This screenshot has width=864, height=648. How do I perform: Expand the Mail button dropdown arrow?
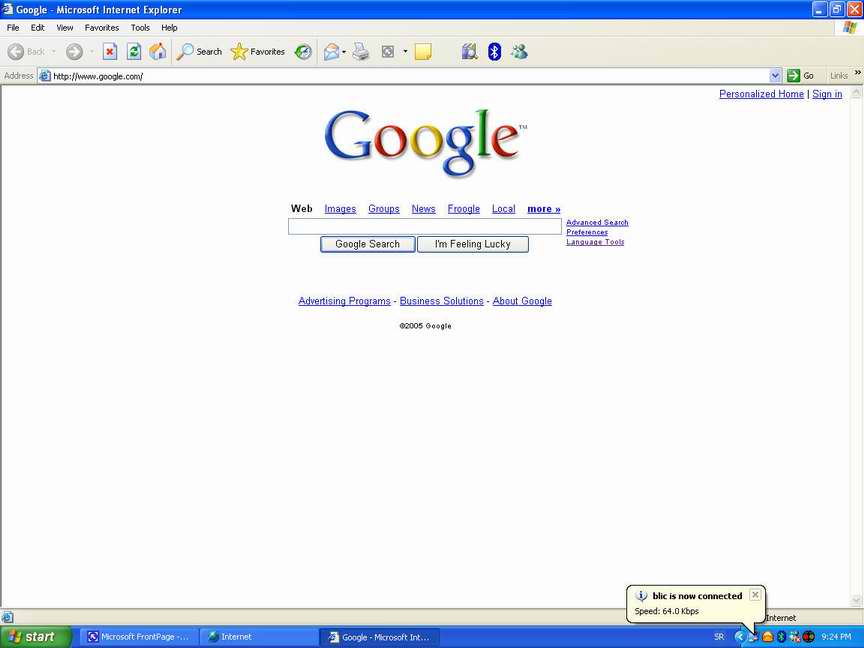click(x=344, y=52)
